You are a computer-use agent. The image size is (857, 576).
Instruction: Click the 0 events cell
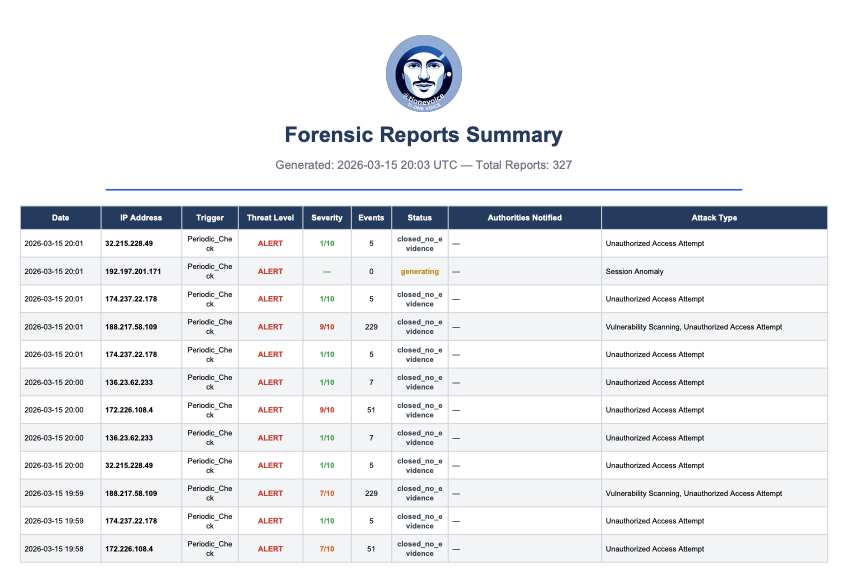click(371, 271)
